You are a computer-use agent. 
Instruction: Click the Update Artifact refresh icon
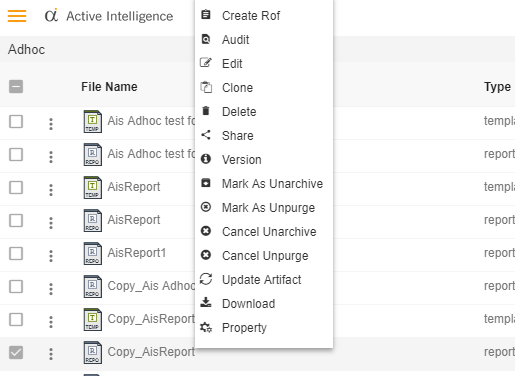click(206, 279)
